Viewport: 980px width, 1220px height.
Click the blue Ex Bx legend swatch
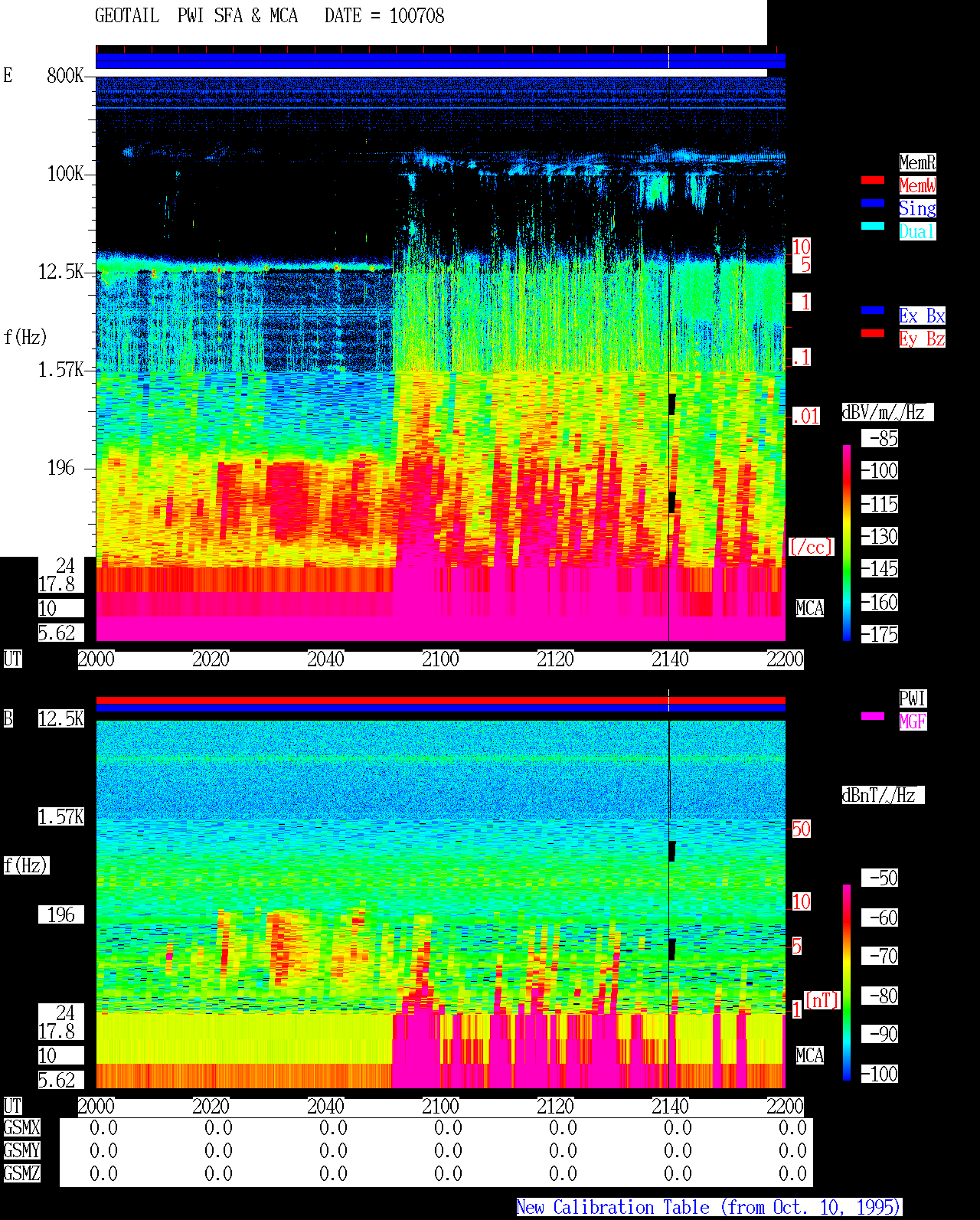pos(873,310)
